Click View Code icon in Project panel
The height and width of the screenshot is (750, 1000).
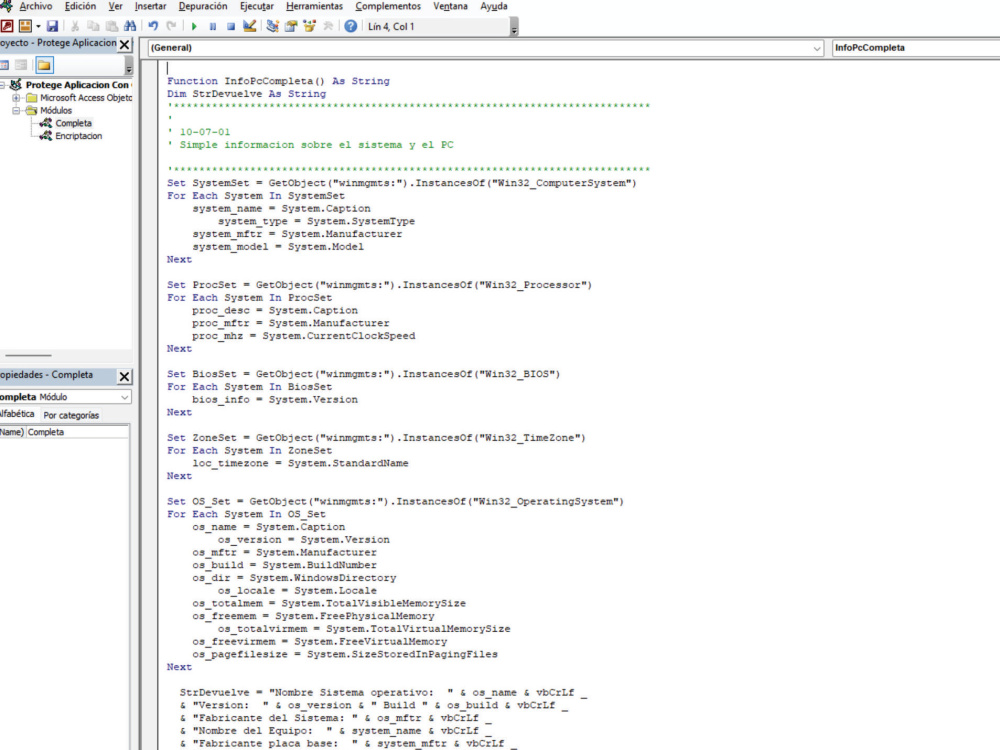click(x=4, y=65)
